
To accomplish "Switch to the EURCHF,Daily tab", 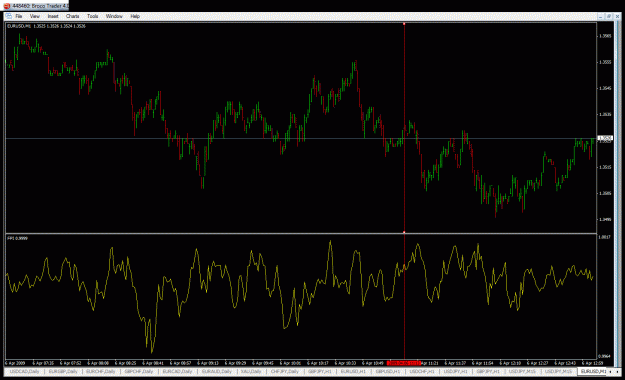I will [100, 372].
